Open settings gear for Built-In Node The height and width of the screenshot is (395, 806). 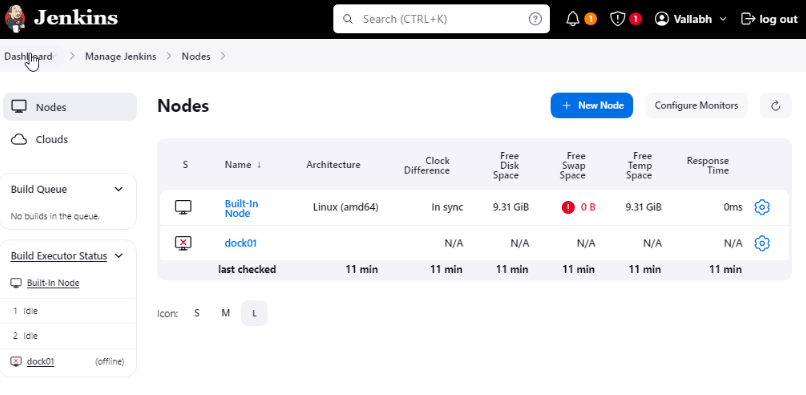point(762,207)
